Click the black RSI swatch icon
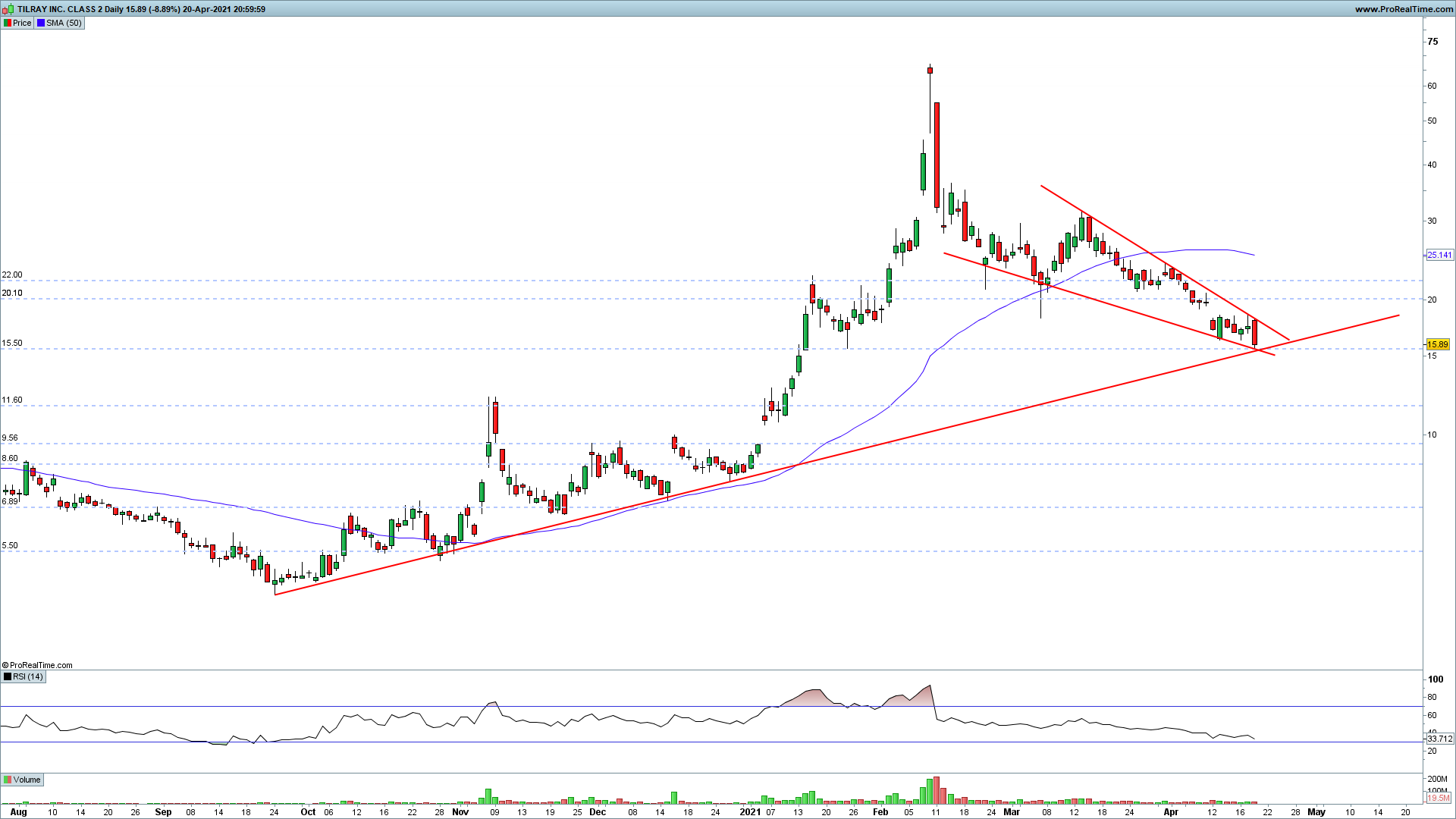Viewport: 1456px width, 819px height. click(x=7, y=676)
